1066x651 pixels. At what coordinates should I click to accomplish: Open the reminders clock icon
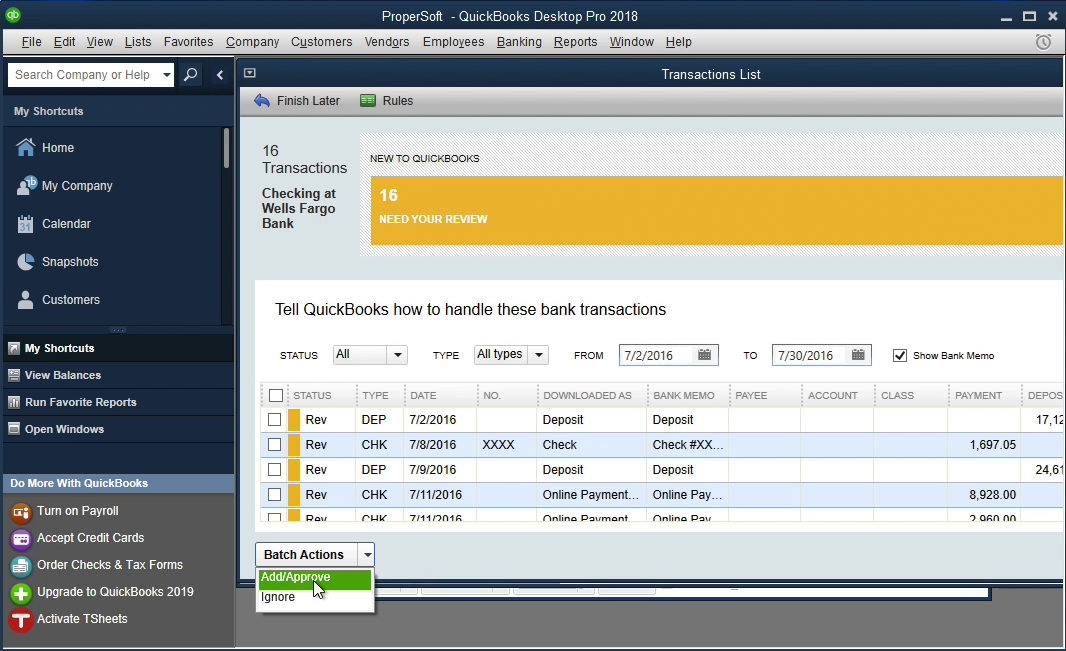[x=1043, y=42]
